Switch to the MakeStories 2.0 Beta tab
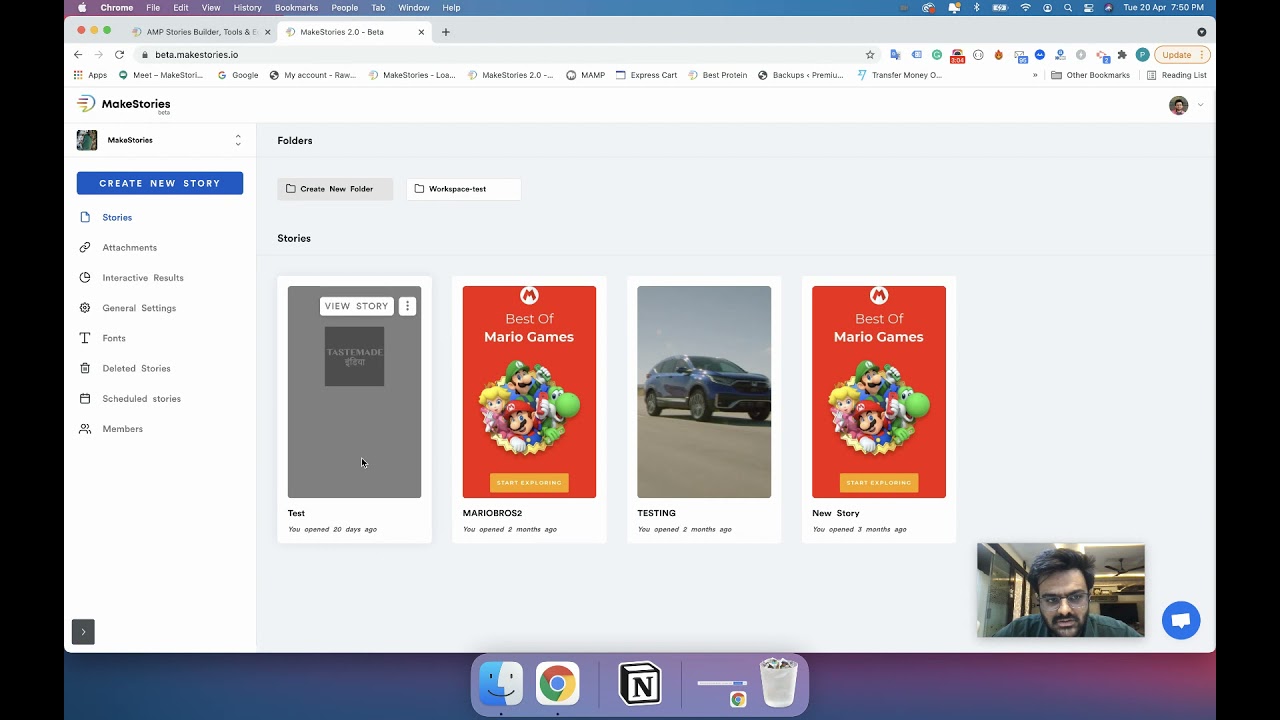 point(354,32)
